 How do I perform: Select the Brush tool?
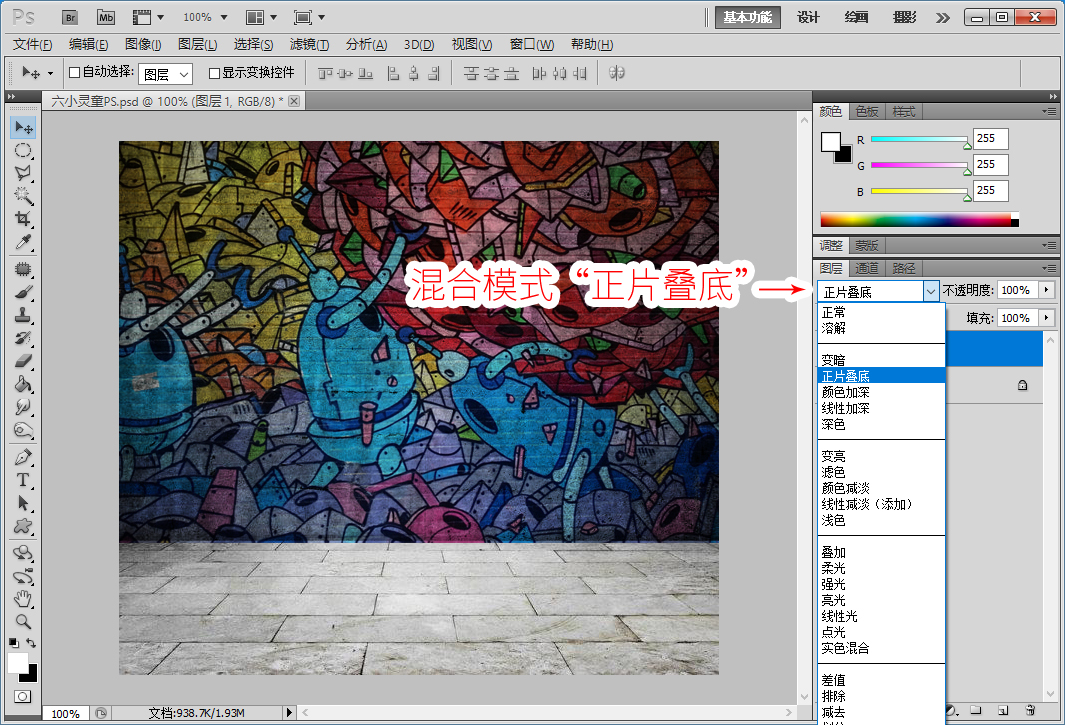pyautogui.click(x=23, y=292)
